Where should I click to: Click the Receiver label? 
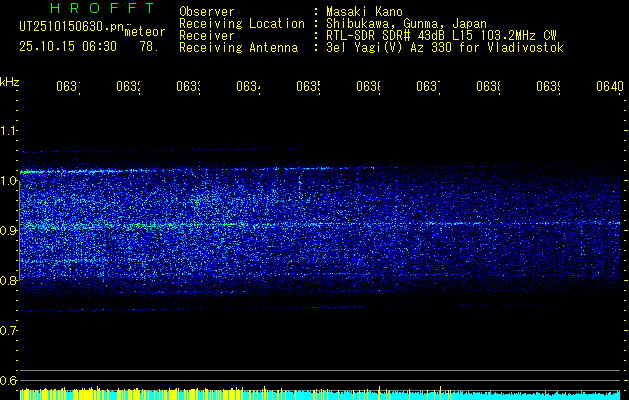point(207,36)
